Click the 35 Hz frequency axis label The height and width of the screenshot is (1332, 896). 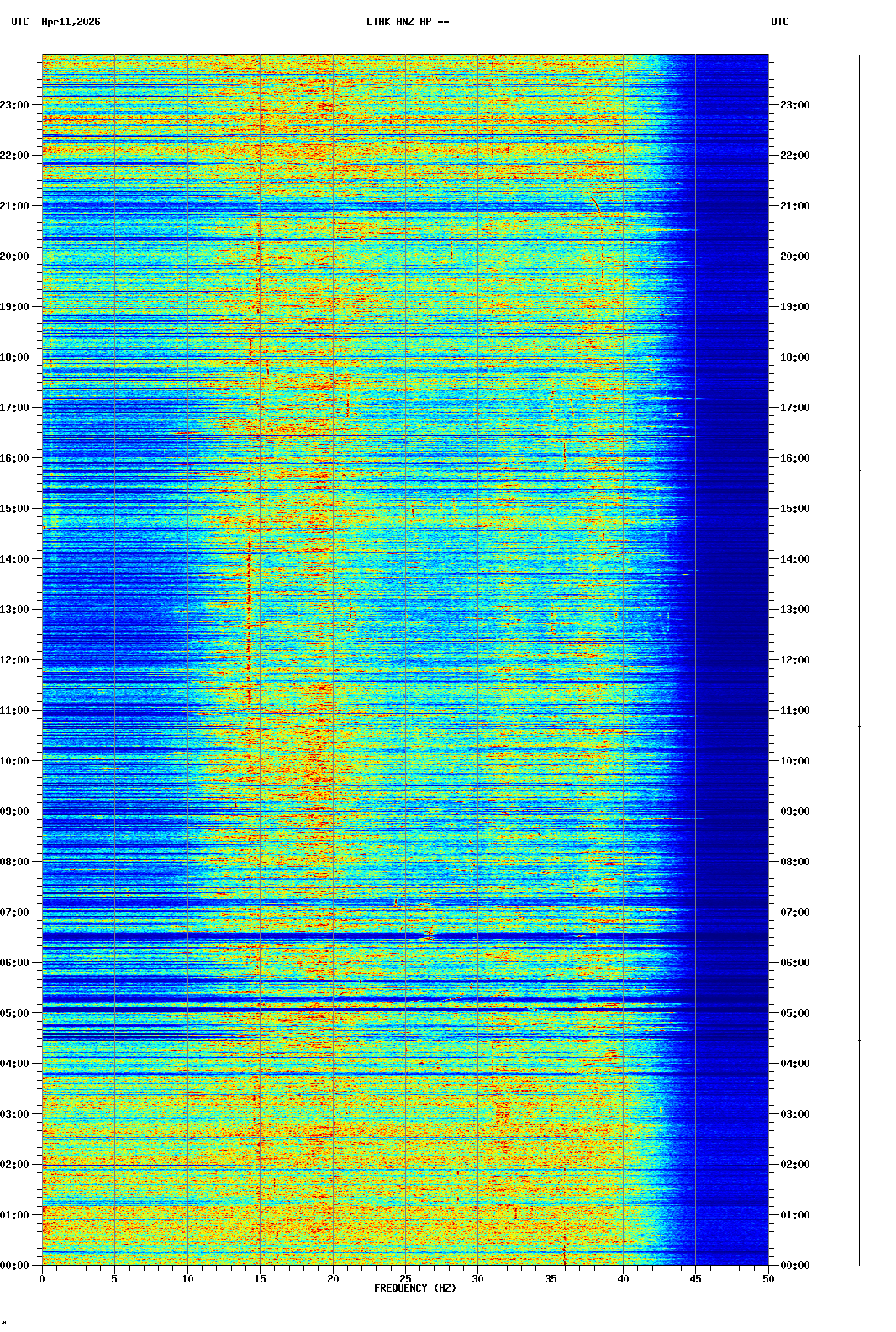click(551, 1279)
